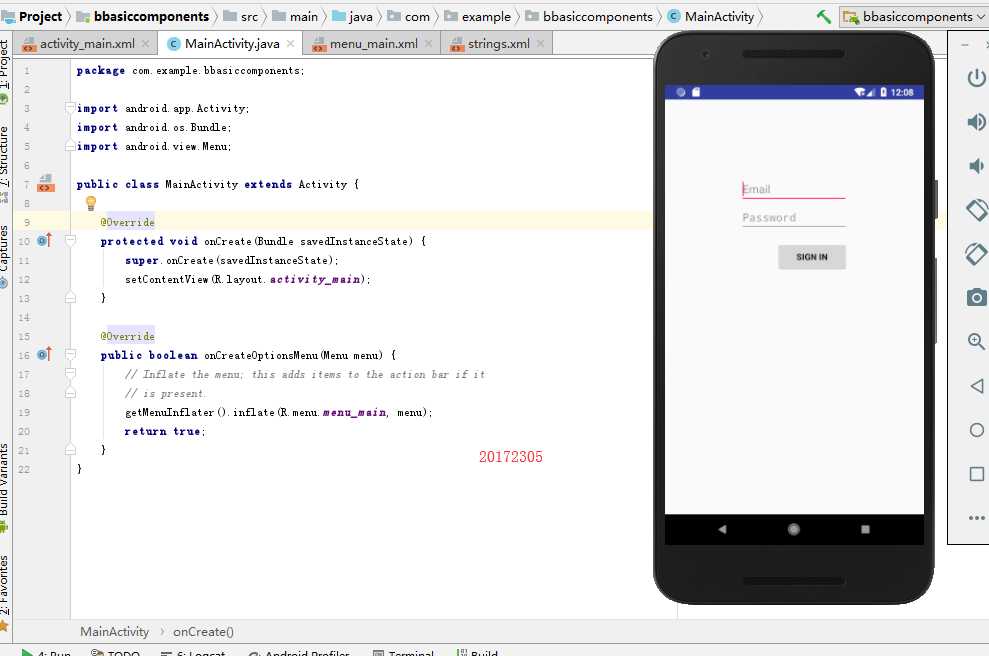Viewport: 989px width, 656px height.
Task: Open the Run tool window
Action: click(47, 652)
